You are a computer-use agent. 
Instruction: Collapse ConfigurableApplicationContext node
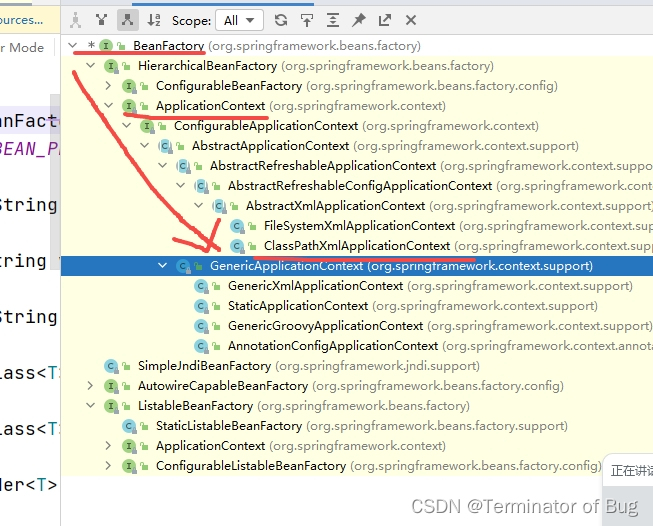(127, 125)
